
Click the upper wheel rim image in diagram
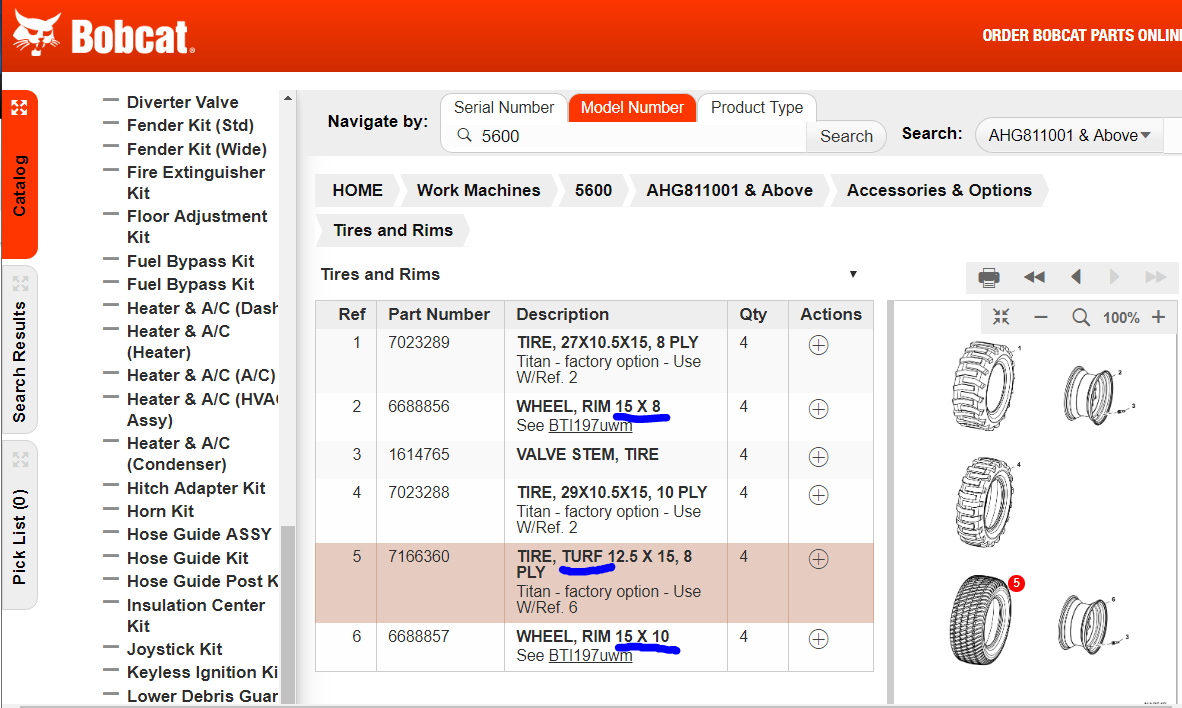tap(1090, 395)
